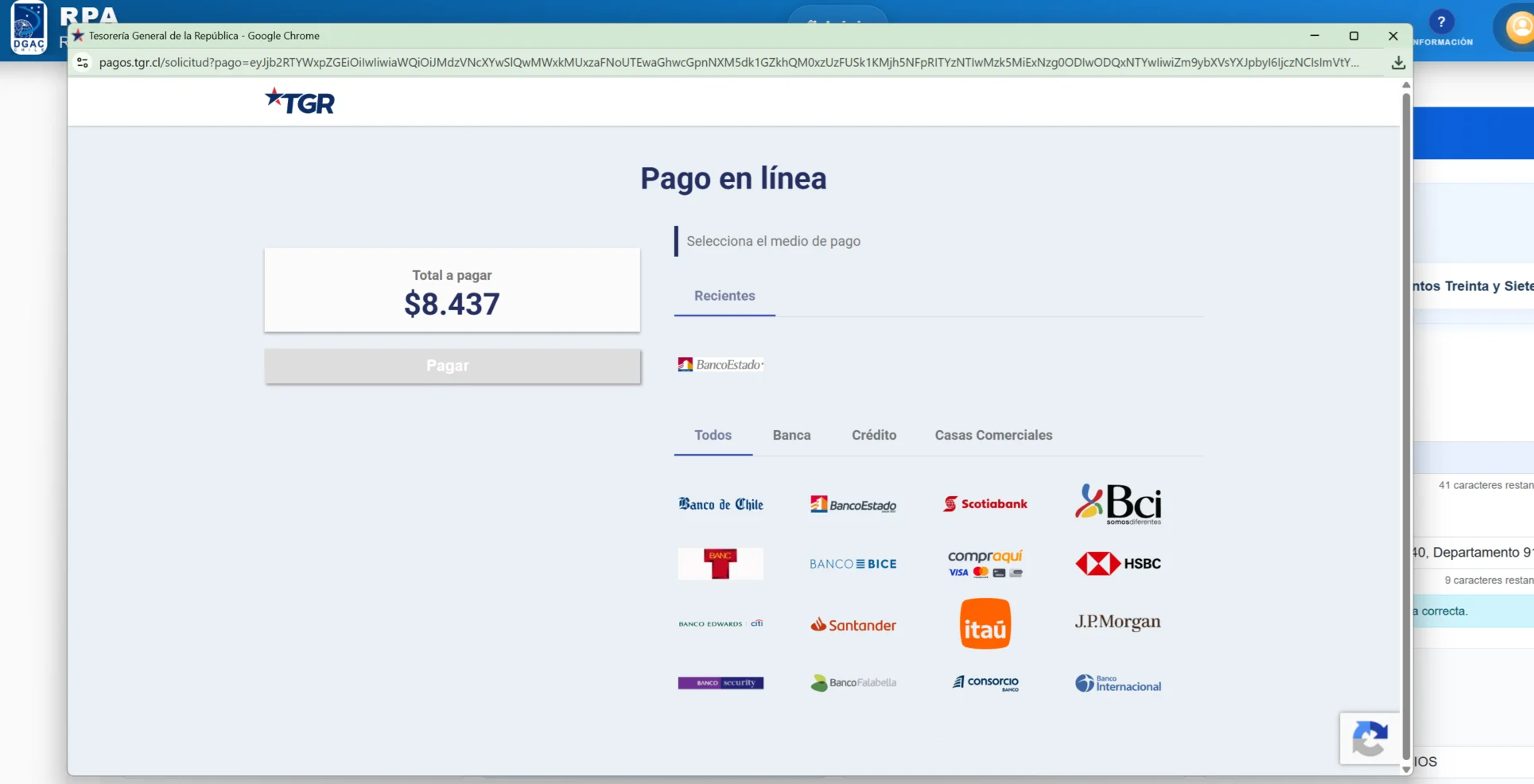Click the payment URL address bar
Image resolution: width=1534 pixels, height=784 pixels.
pos(728,63)
